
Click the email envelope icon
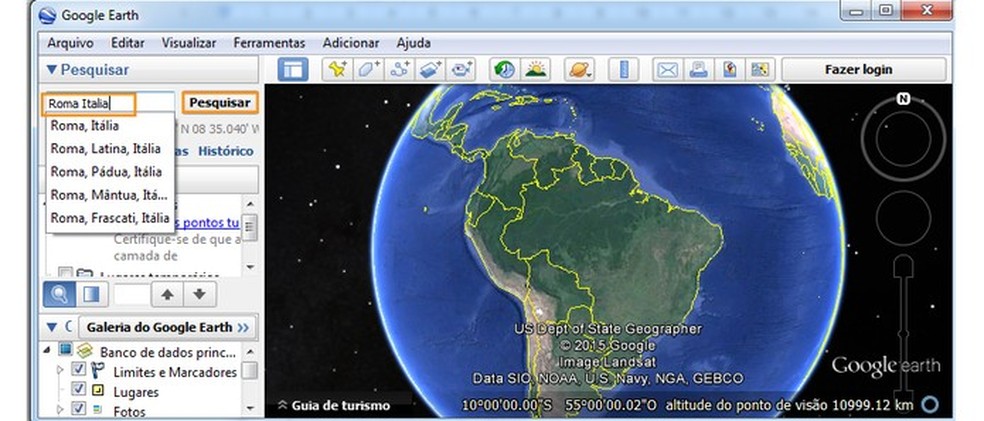pyautogui.click(x=668, y=70)
